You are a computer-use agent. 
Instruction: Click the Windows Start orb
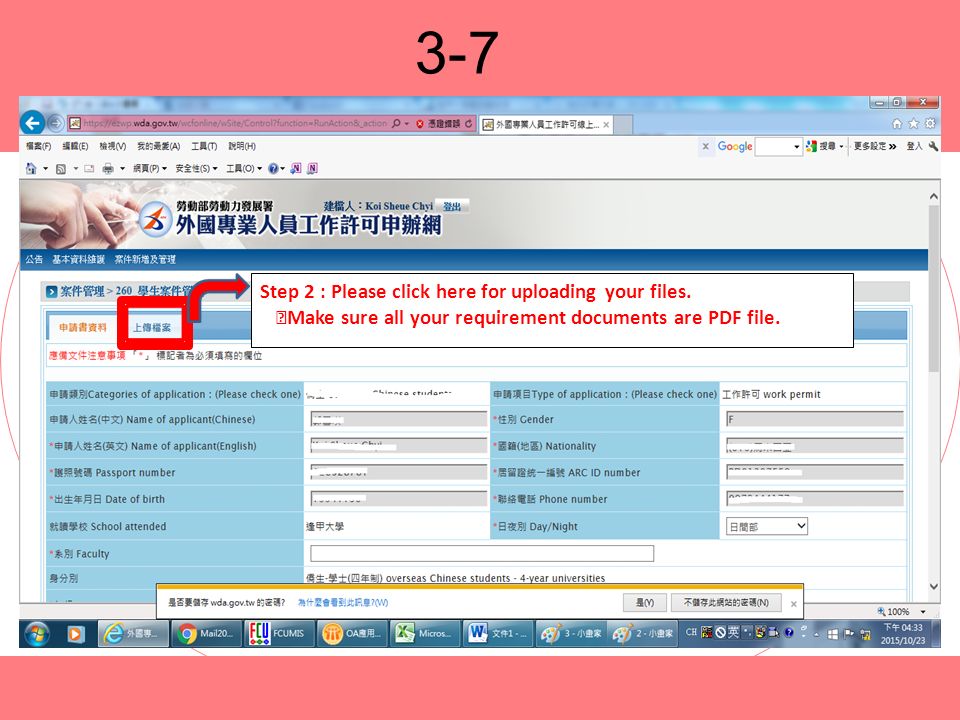coord(37,634)
